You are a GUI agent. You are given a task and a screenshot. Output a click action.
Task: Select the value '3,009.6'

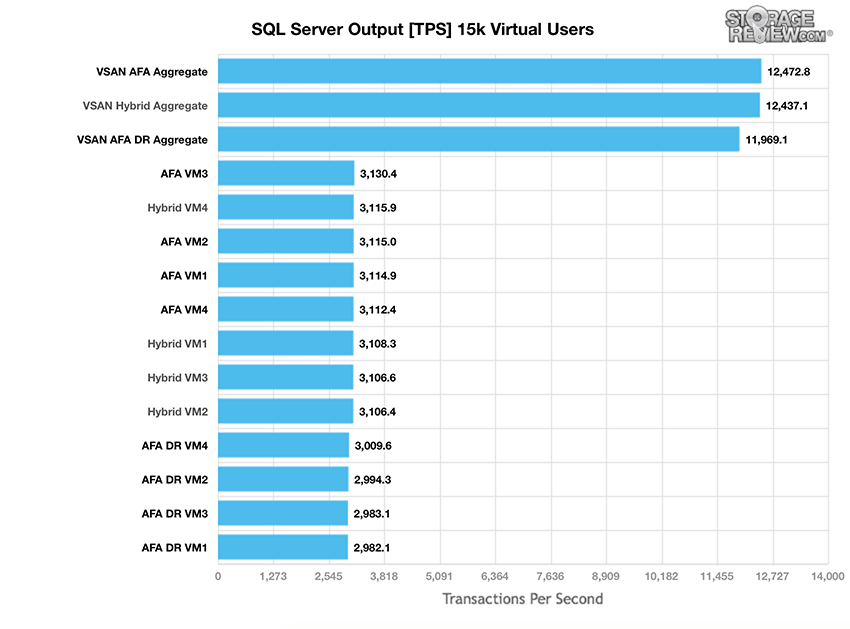coord(373,446)
